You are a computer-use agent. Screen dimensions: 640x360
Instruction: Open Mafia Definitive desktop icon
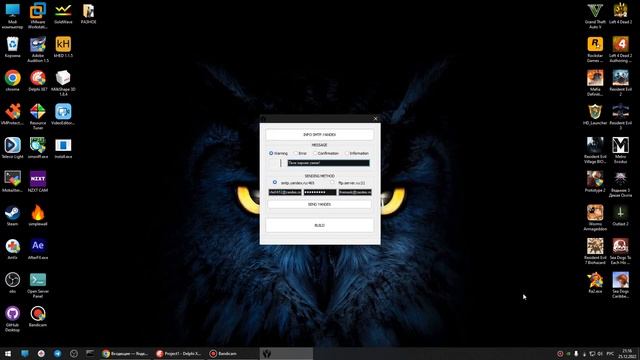595,83
